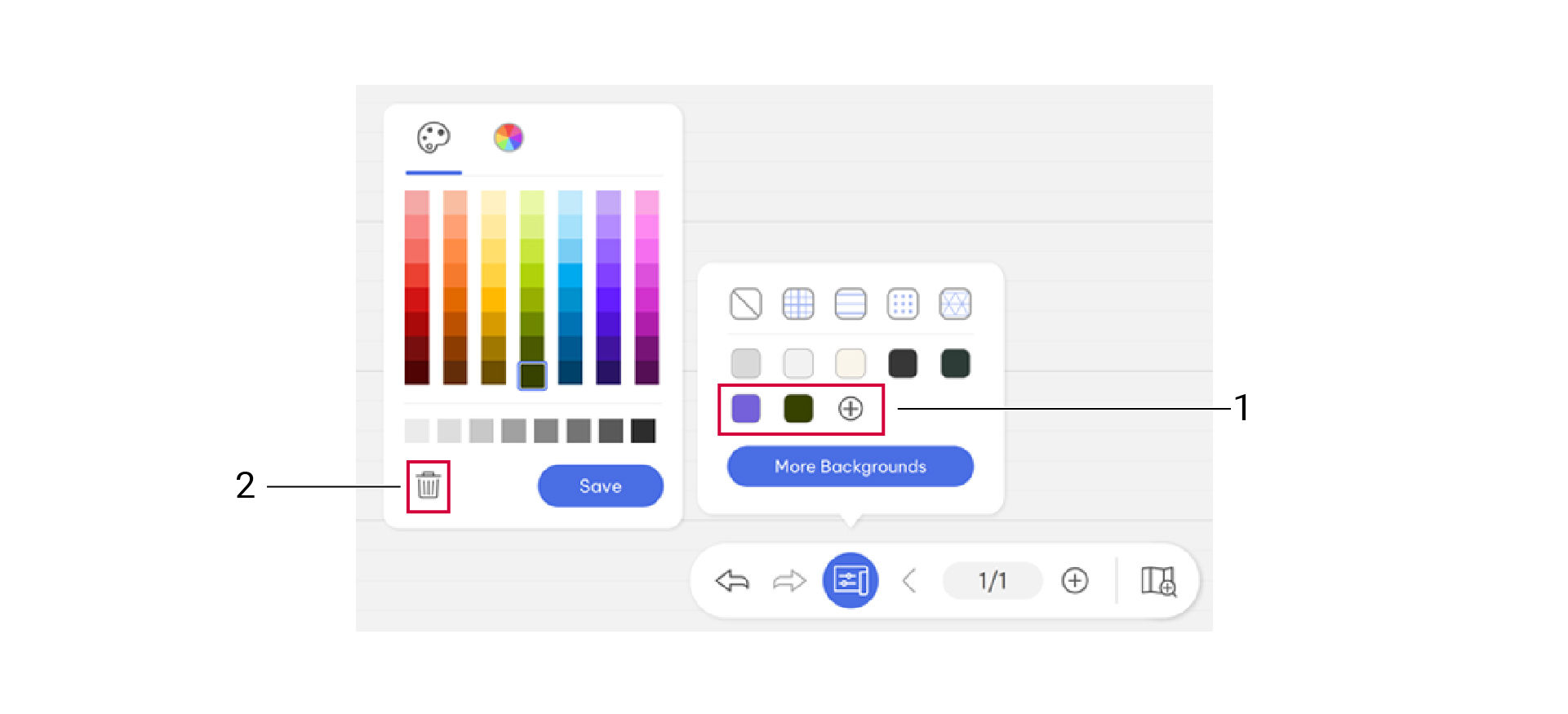The width and height of the screenshot is (1568, 714).
Task: Click the redo arrow in bottom toolbar
Action: pos(788,580)
